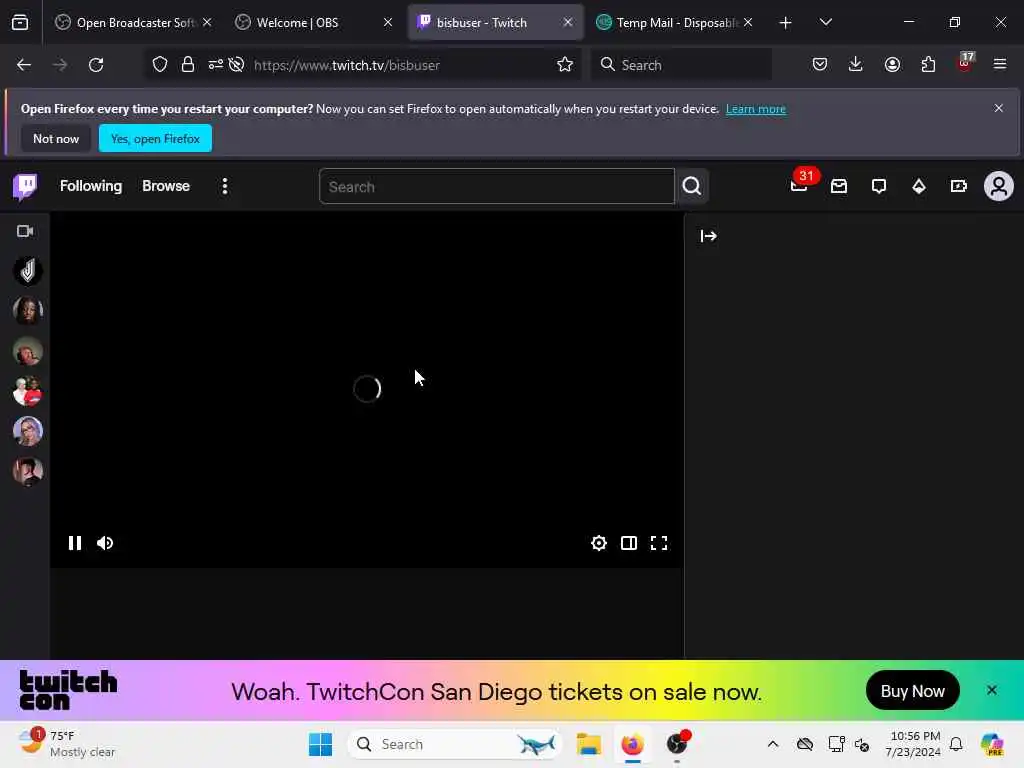This screenshot has height=768, width=1024.
Task: Reload the current page
Action: coord(96,65)
